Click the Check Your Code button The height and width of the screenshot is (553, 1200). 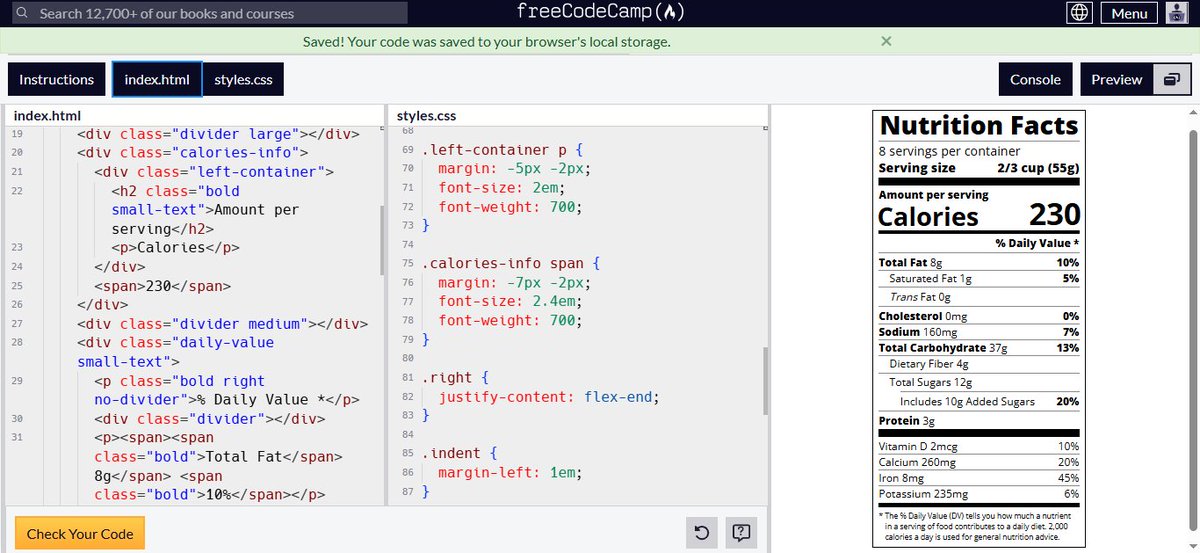tap(80, 533)
